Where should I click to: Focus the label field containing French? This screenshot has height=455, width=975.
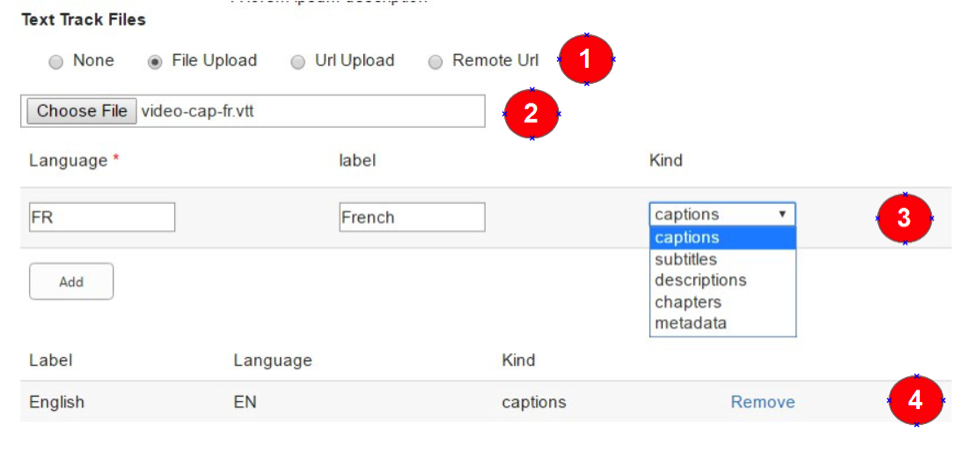(x=412, y=217)
